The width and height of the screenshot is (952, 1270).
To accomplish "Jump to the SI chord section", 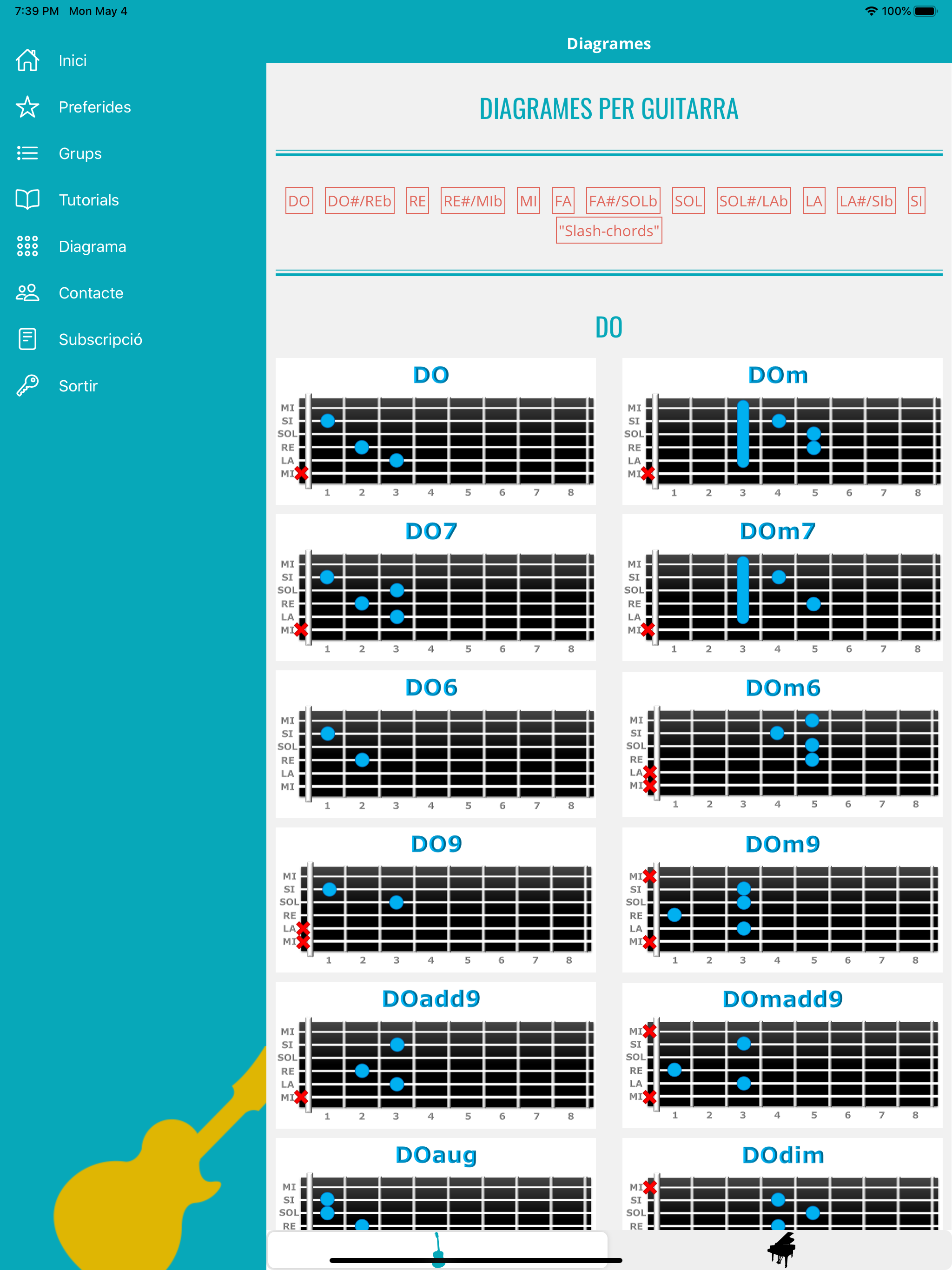I will 916,200.
